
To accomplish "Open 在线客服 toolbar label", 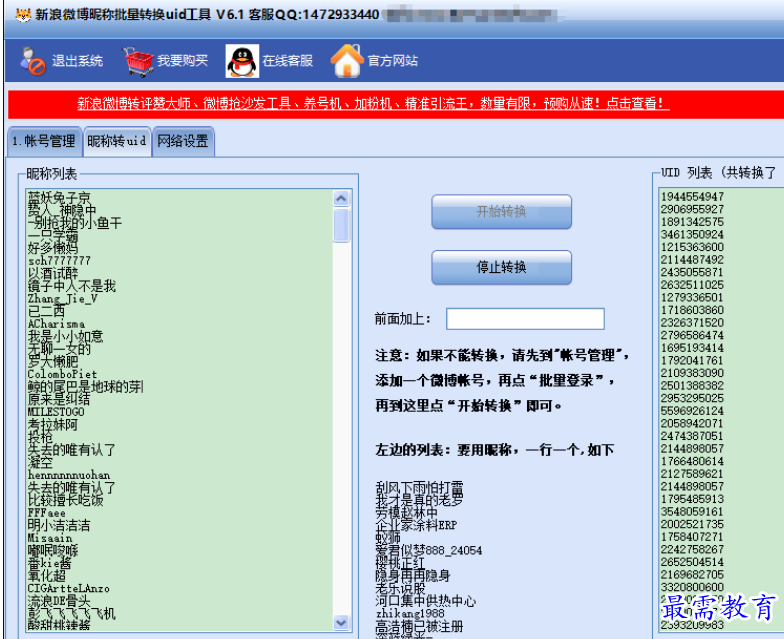I will tap(288, 61).
